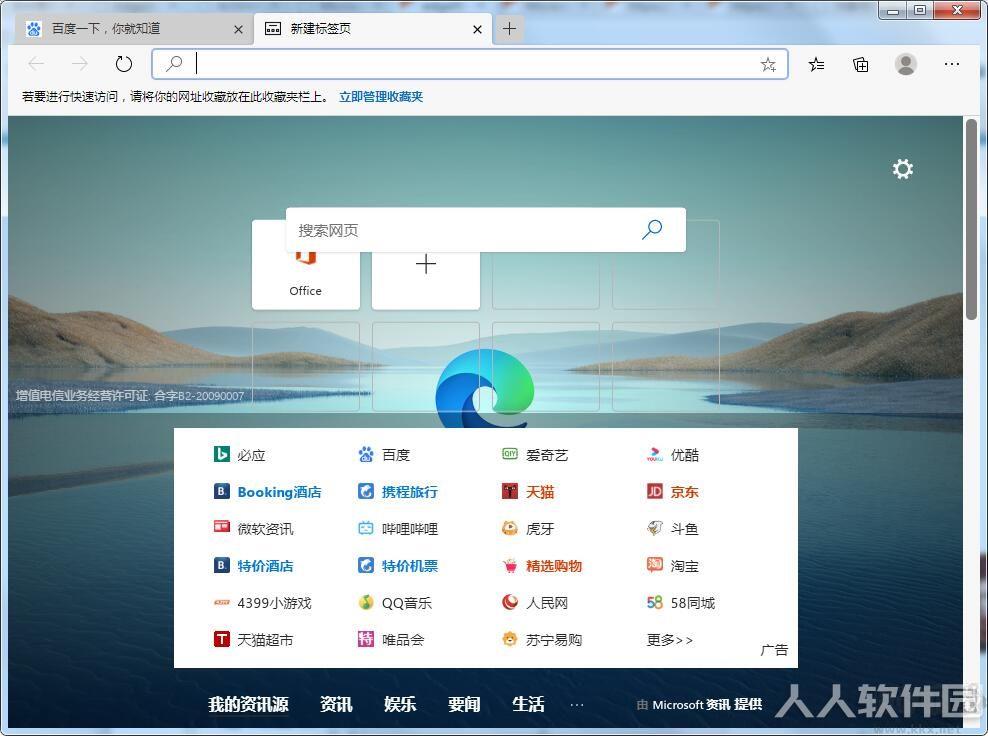Open the favorites list icon
The width and height of the screenshot is (988, 736).
tap(816, 64)
